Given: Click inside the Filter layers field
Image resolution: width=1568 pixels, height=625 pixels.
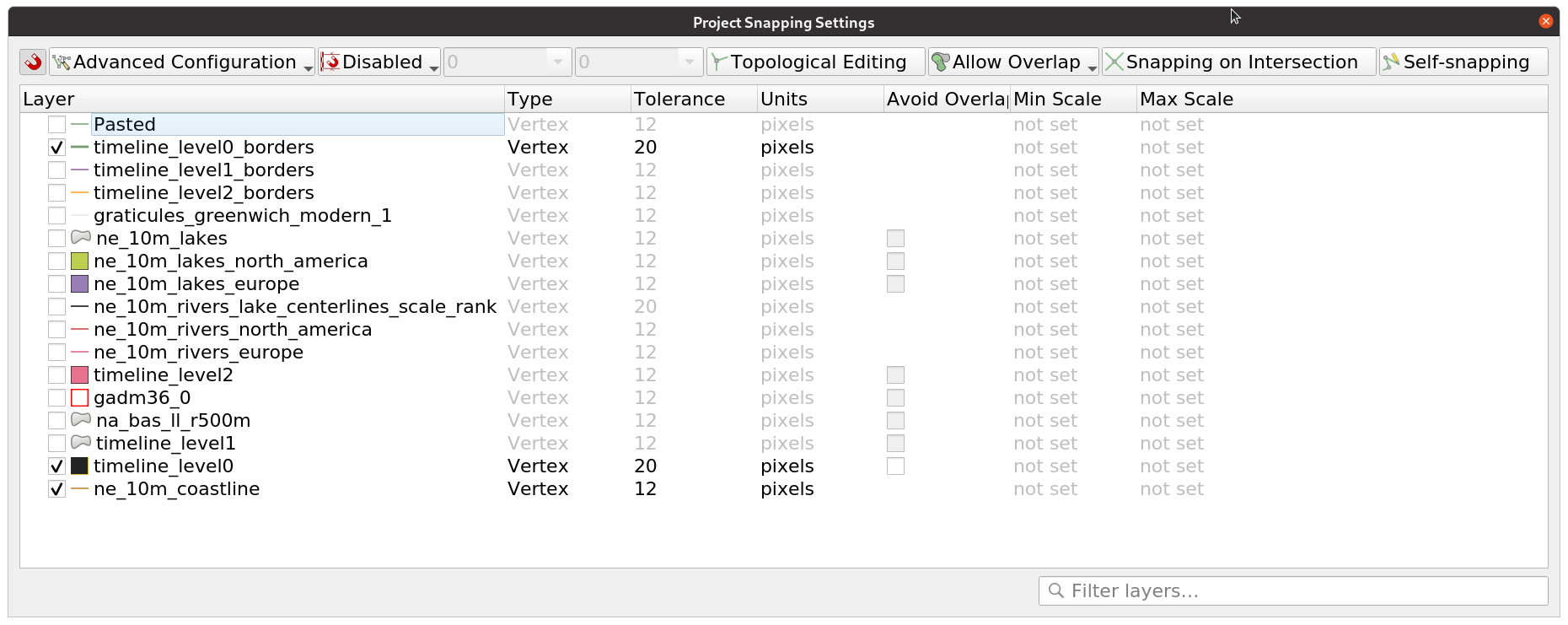Looking at the screenshot, I should click(1265, 590).
